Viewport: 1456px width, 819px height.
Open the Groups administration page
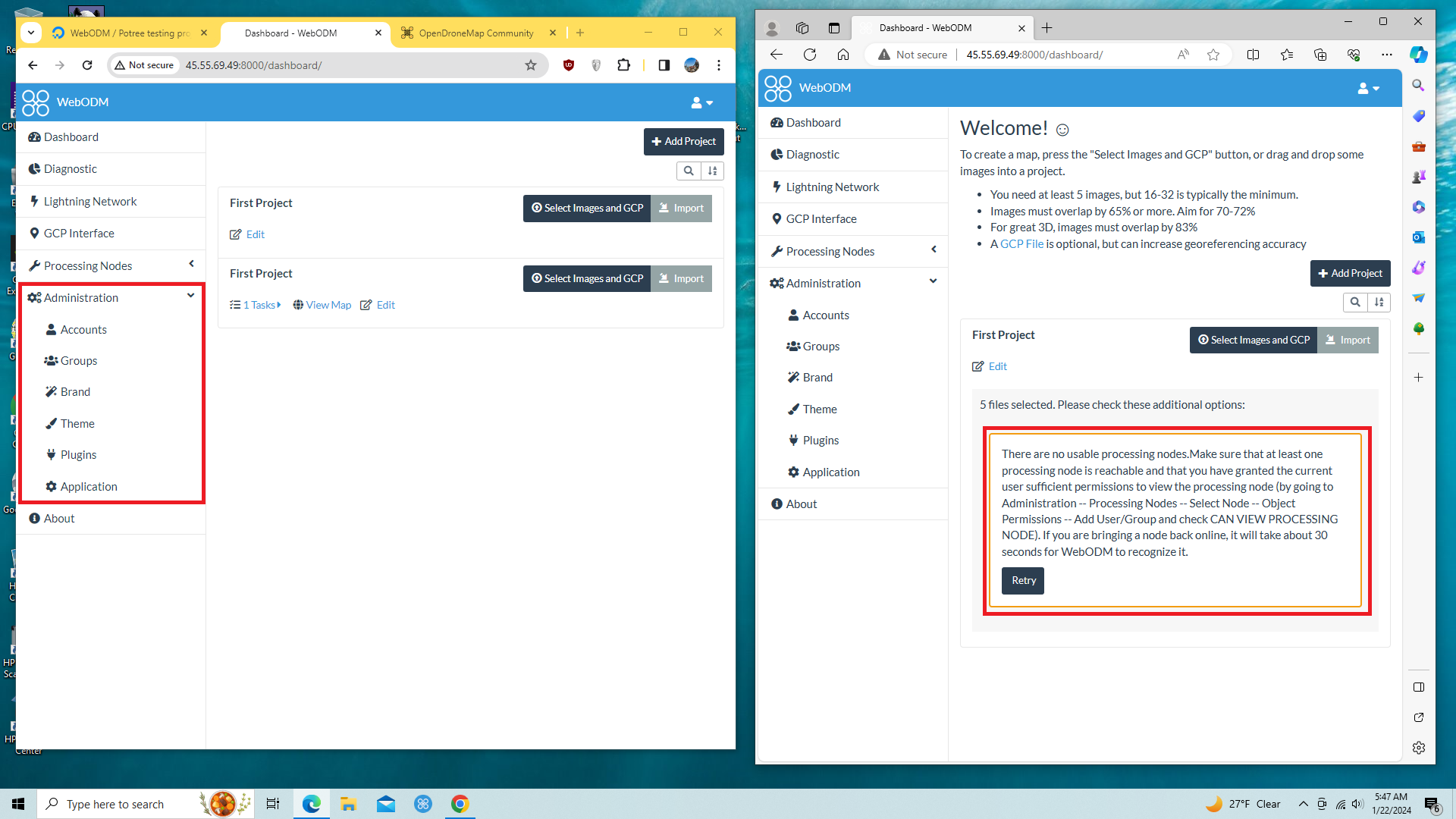pyautogui.click(x=77, y=360)
